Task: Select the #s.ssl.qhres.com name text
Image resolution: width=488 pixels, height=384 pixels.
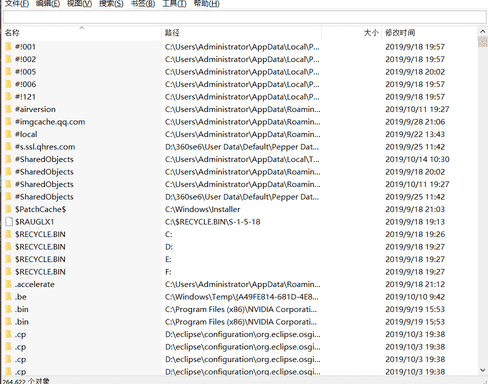Action: (45, 147)
